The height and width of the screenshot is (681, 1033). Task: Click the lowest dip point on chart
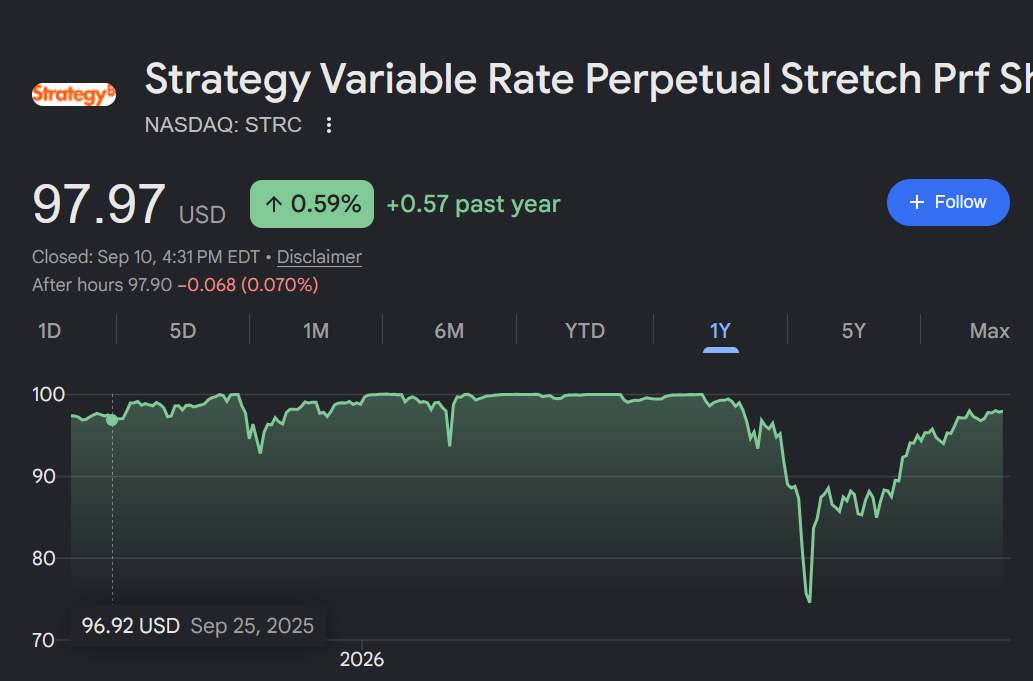pyautogui.click(x=809, y=600)
